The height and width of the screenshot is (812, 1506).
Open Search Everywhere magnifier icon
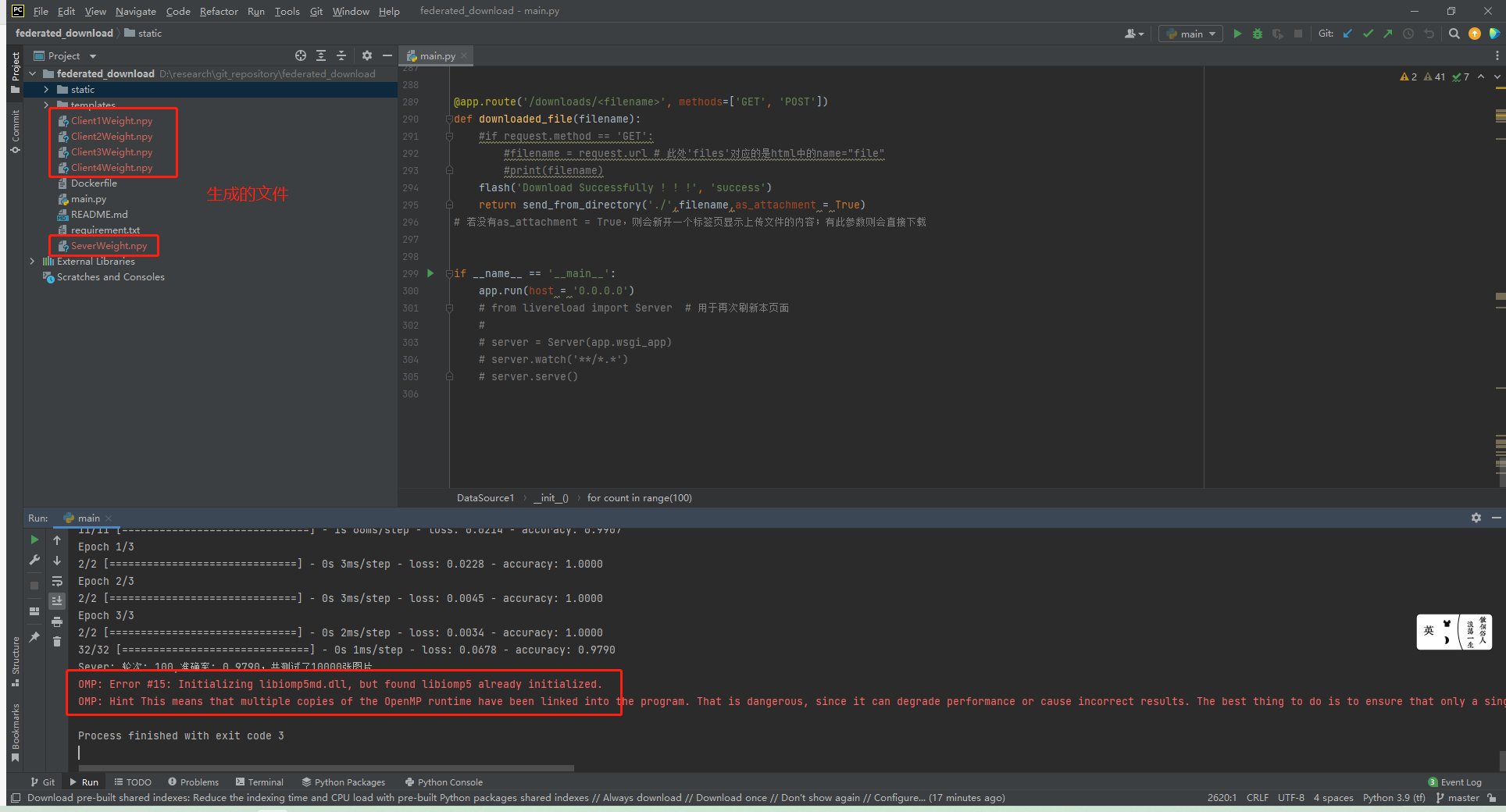tap(1454, 34)
